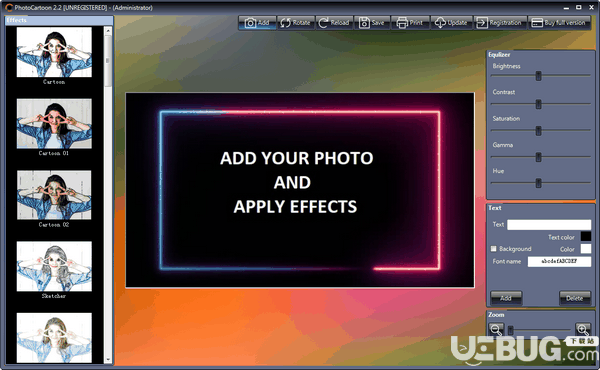Open the Font name selector

coord(559,261)
